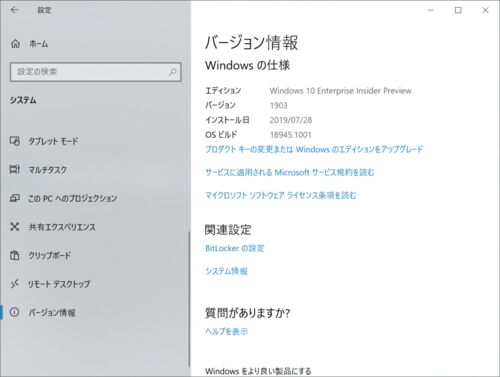Image resolution: width=500 pixels, height=377 pixels.
Task: Open the ソフトウェア ライセンス条項 link
Action: (281, 195)
